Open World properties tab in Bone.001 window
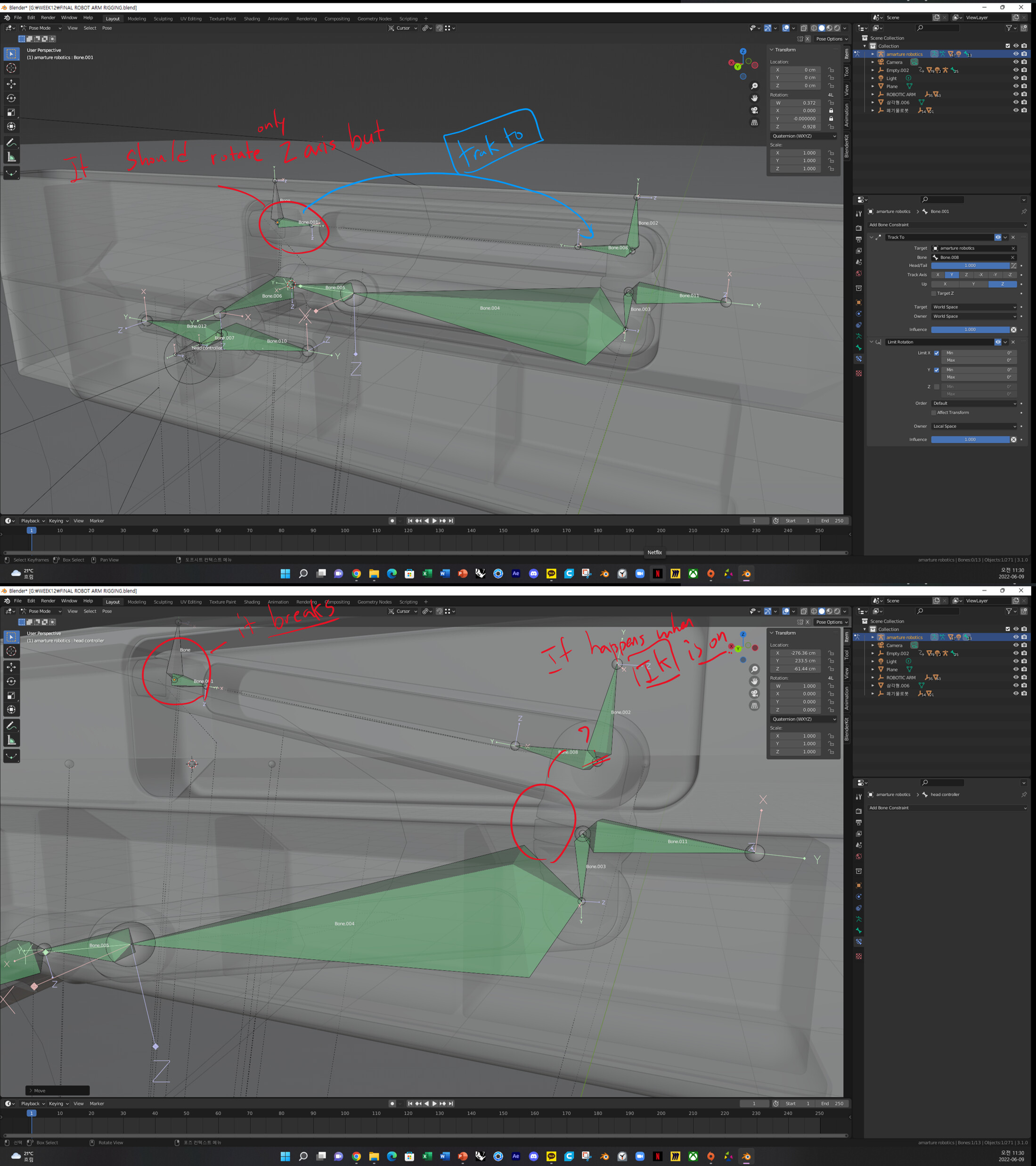 (x=858, y=273)
